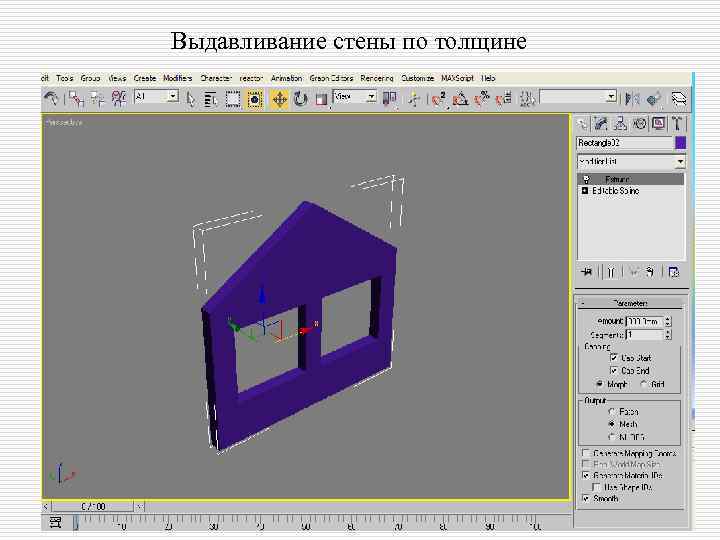The width and height of the screenshot is (720, 540).
Task: Open the Rendering menu
Action: pos(377,78)
